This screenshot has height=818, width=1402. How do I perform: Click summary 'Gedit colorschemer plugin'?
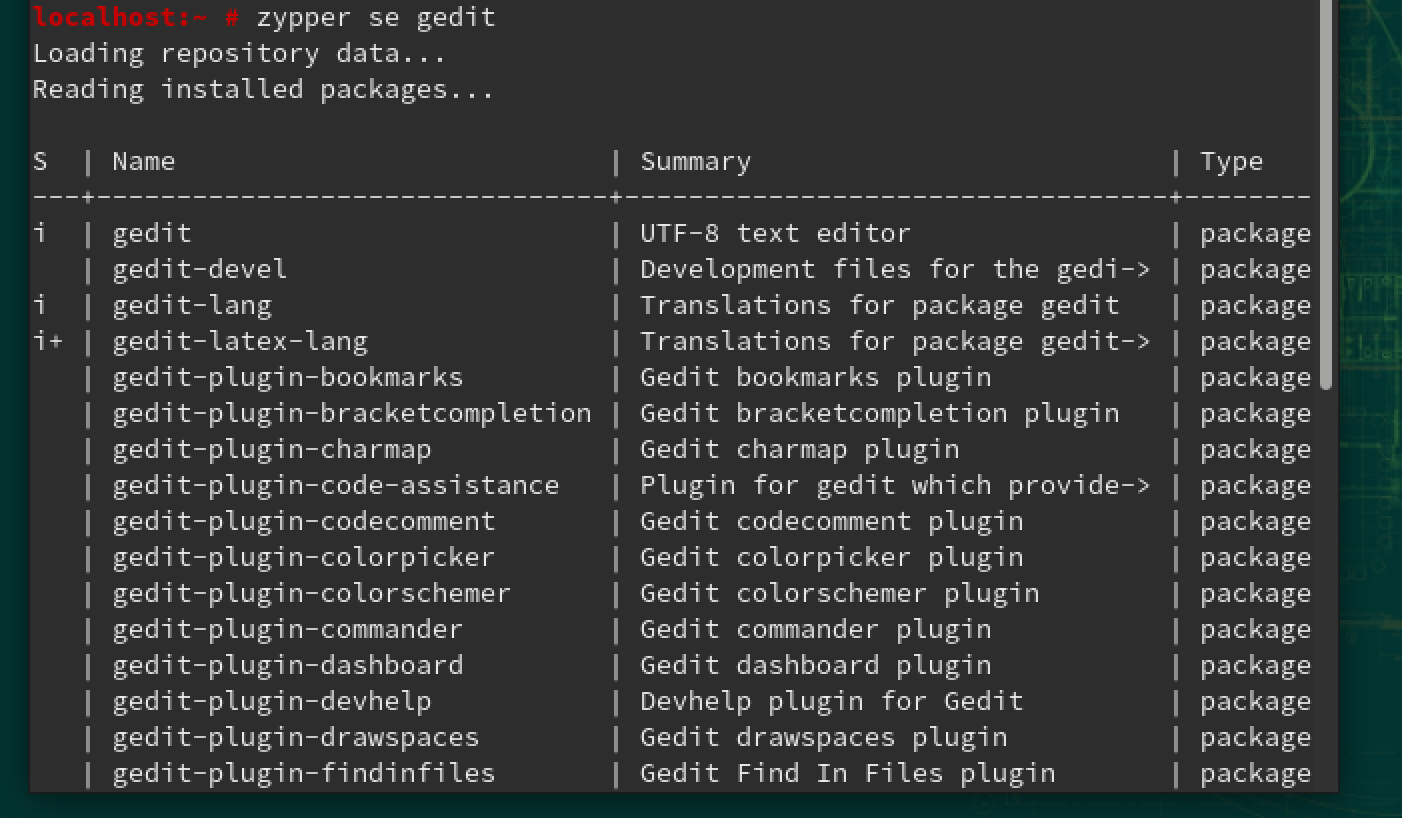(840, 594)
